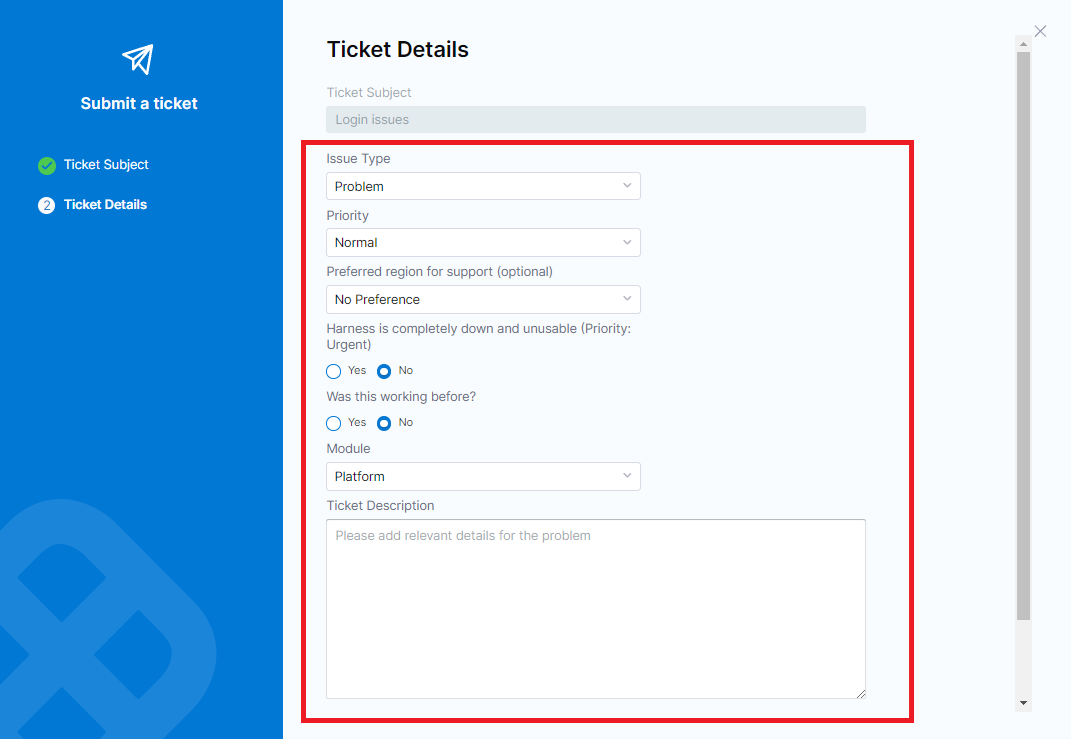1071x739 pixels.
Task: Click the step 2 number badge
Action: (x=46, y=205)
